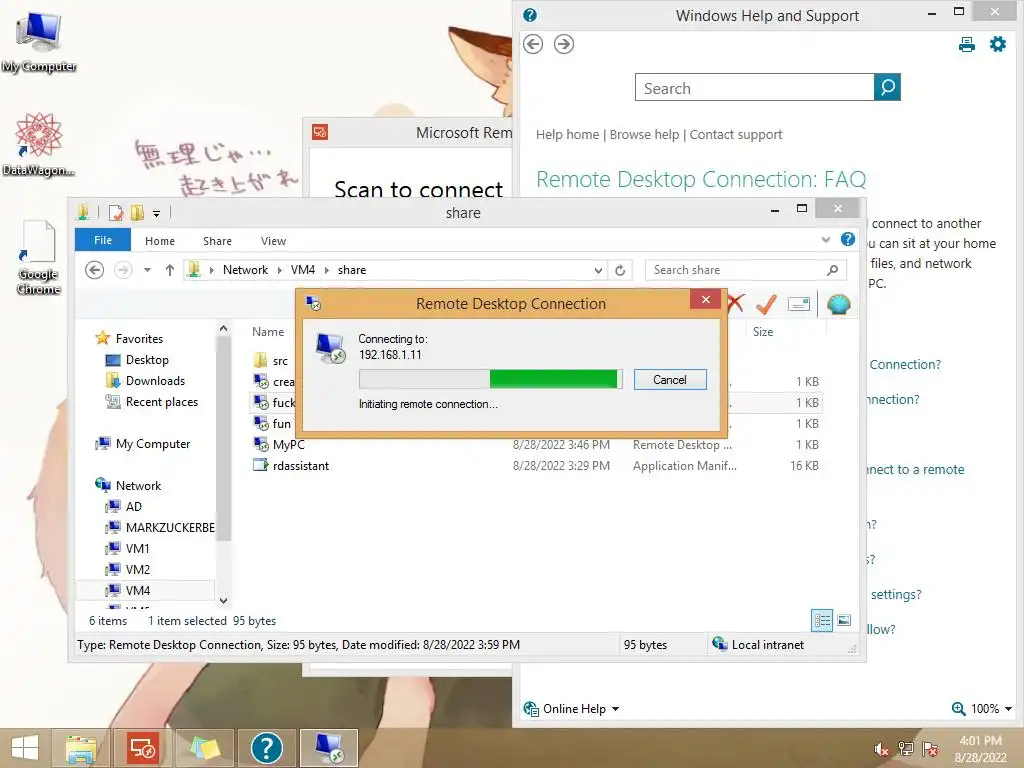
Task: Open the recent locations dropdown arrow
Action: click(148, 270)
